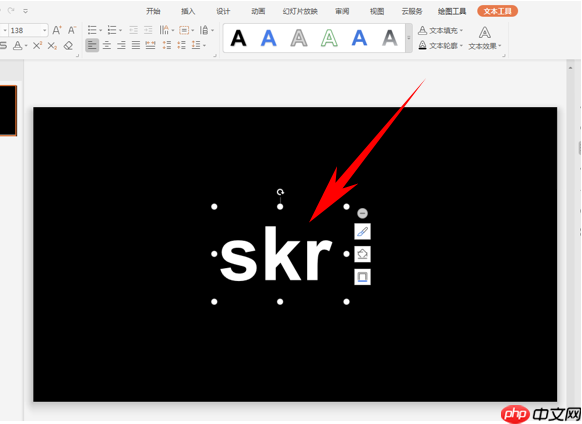Right align the text
Viewport: 582px width, 424px height.
click(121, 45)
